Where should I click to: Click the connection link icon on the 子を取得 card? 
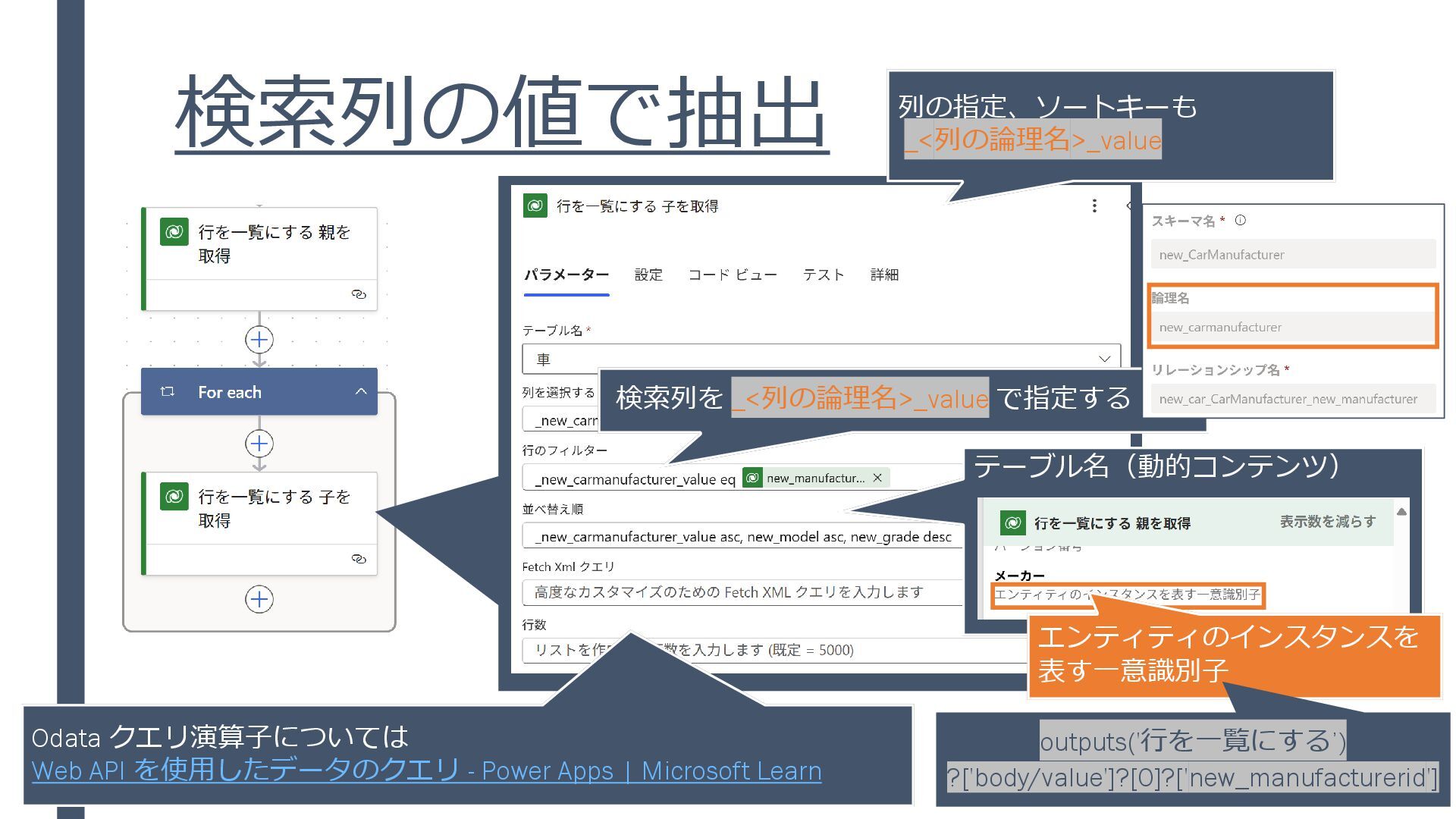(359, 559)
